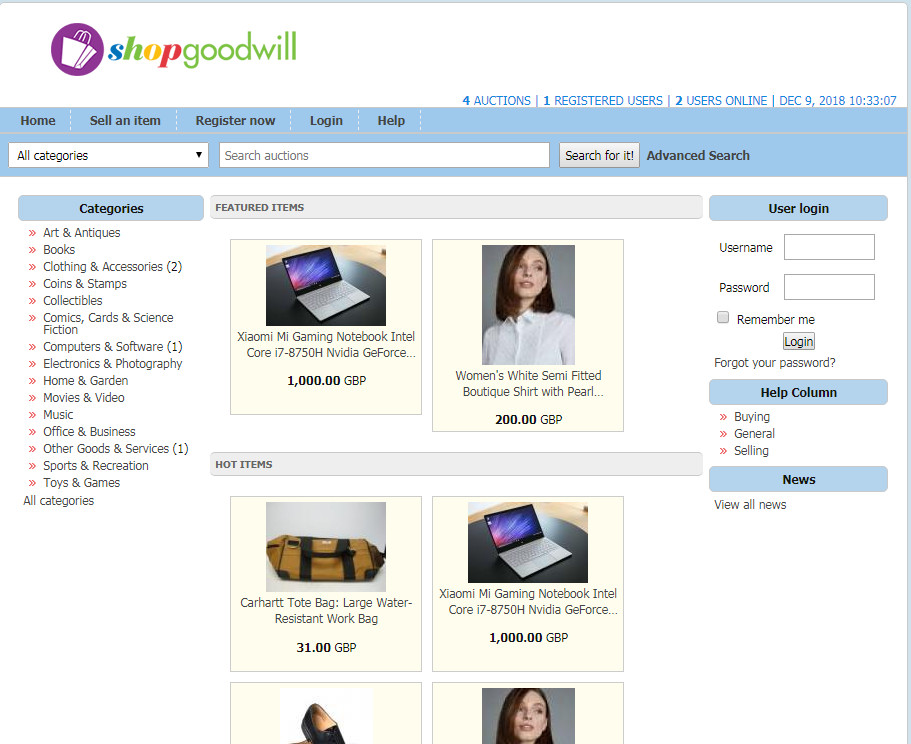The height and width of the screenshot is (744, 911).
Task: Click the 2 USERS ONLINE text
Action: [x=720, y=100]
